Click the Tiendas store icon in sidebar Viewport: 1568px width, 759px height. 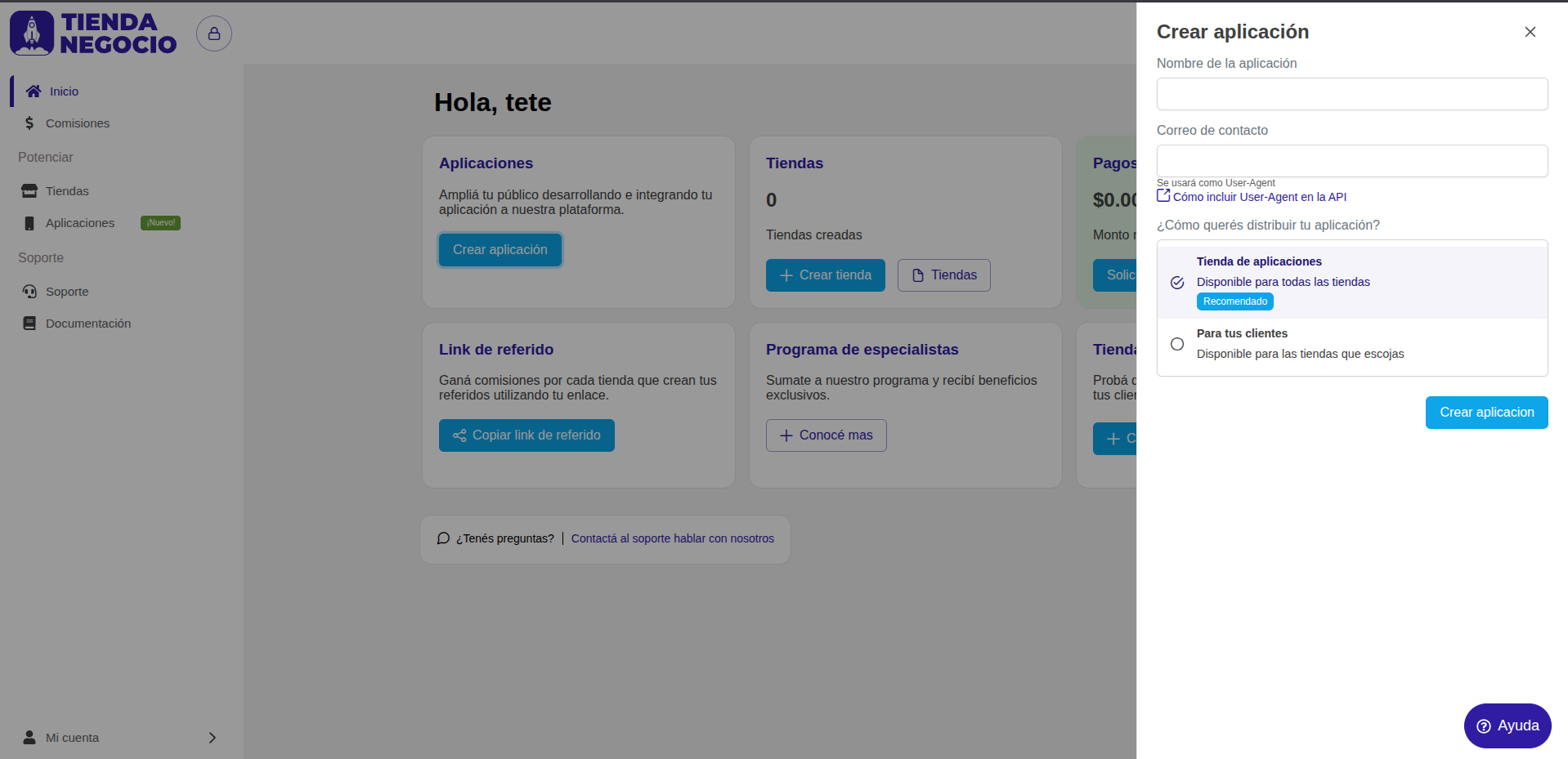click(x=29, y=191)
